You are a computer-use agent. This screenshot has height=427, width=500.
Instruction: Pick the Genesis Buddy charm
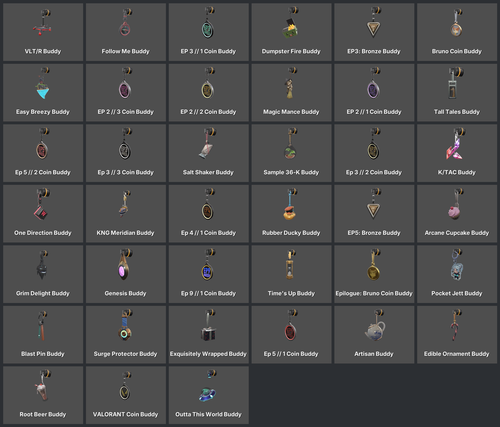[125, 265]
